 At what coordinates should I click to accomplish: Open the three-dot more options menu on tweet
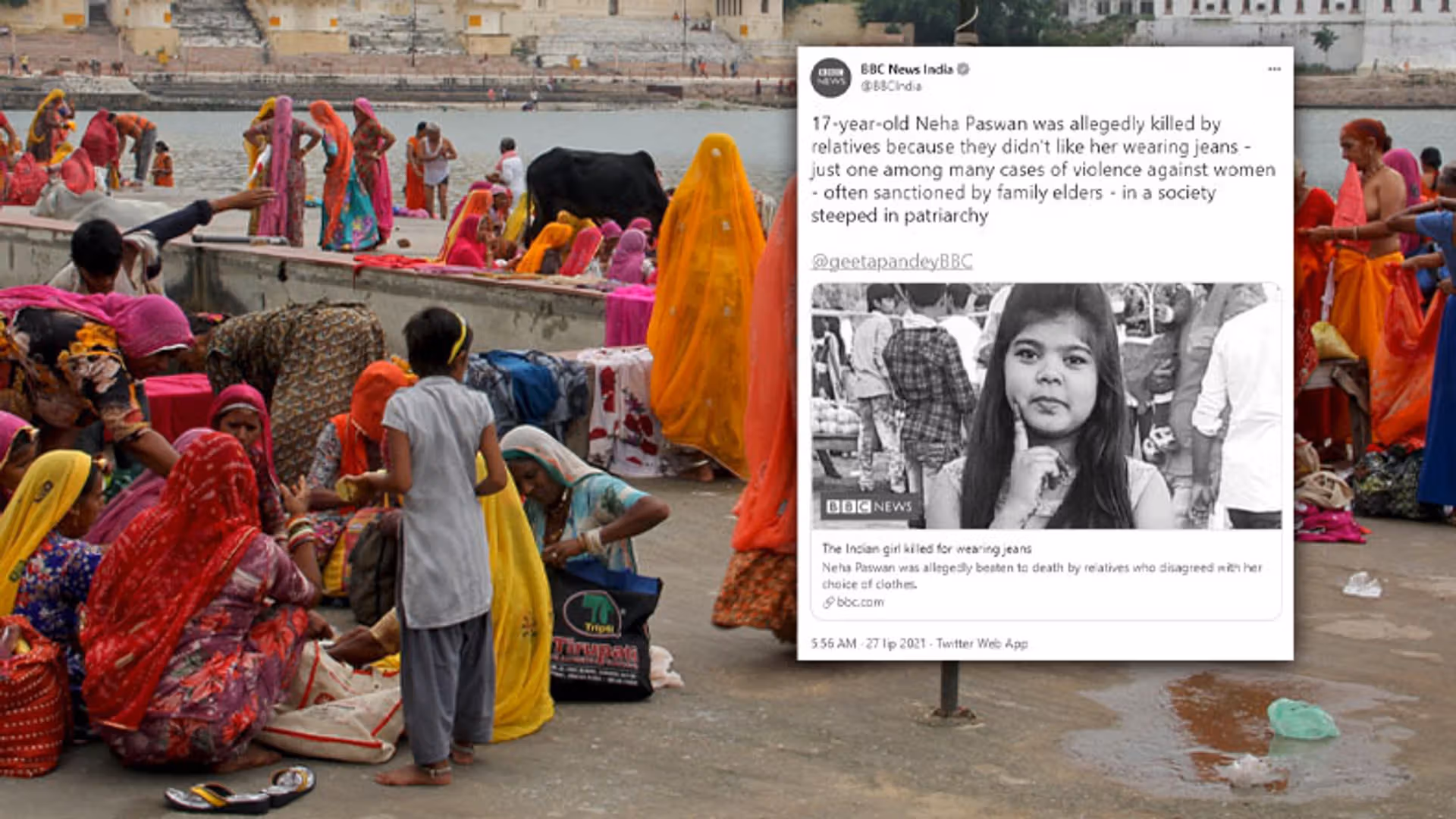click(1274, 69)
